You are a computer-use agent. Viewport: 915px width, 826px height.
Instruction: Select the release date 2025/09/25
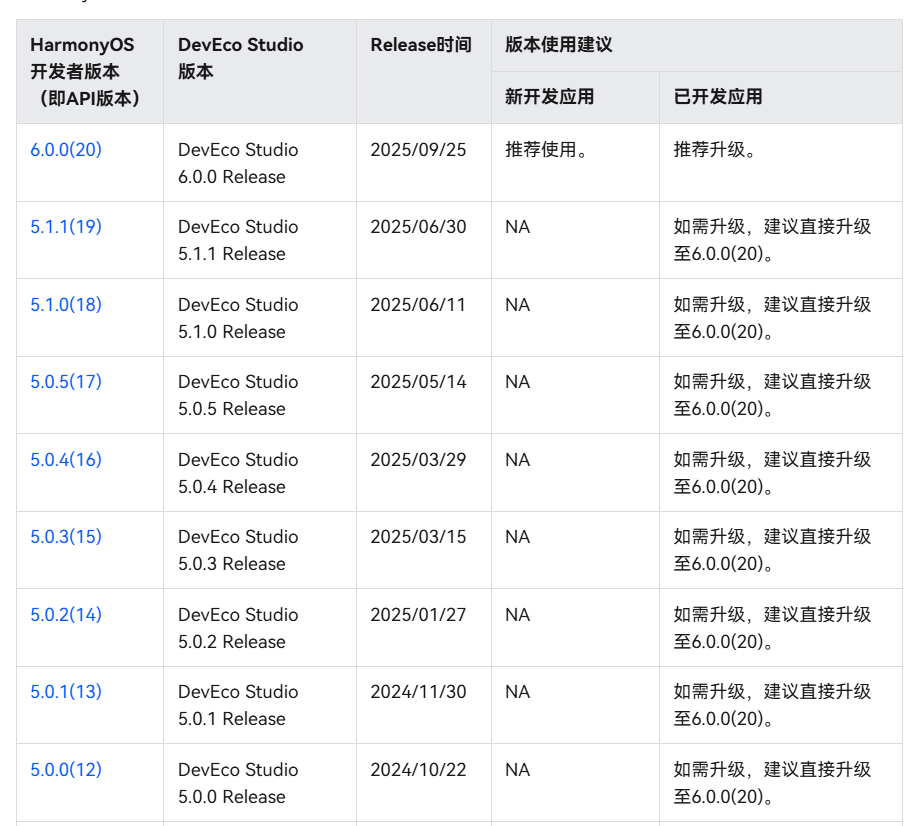coord(418,149)
